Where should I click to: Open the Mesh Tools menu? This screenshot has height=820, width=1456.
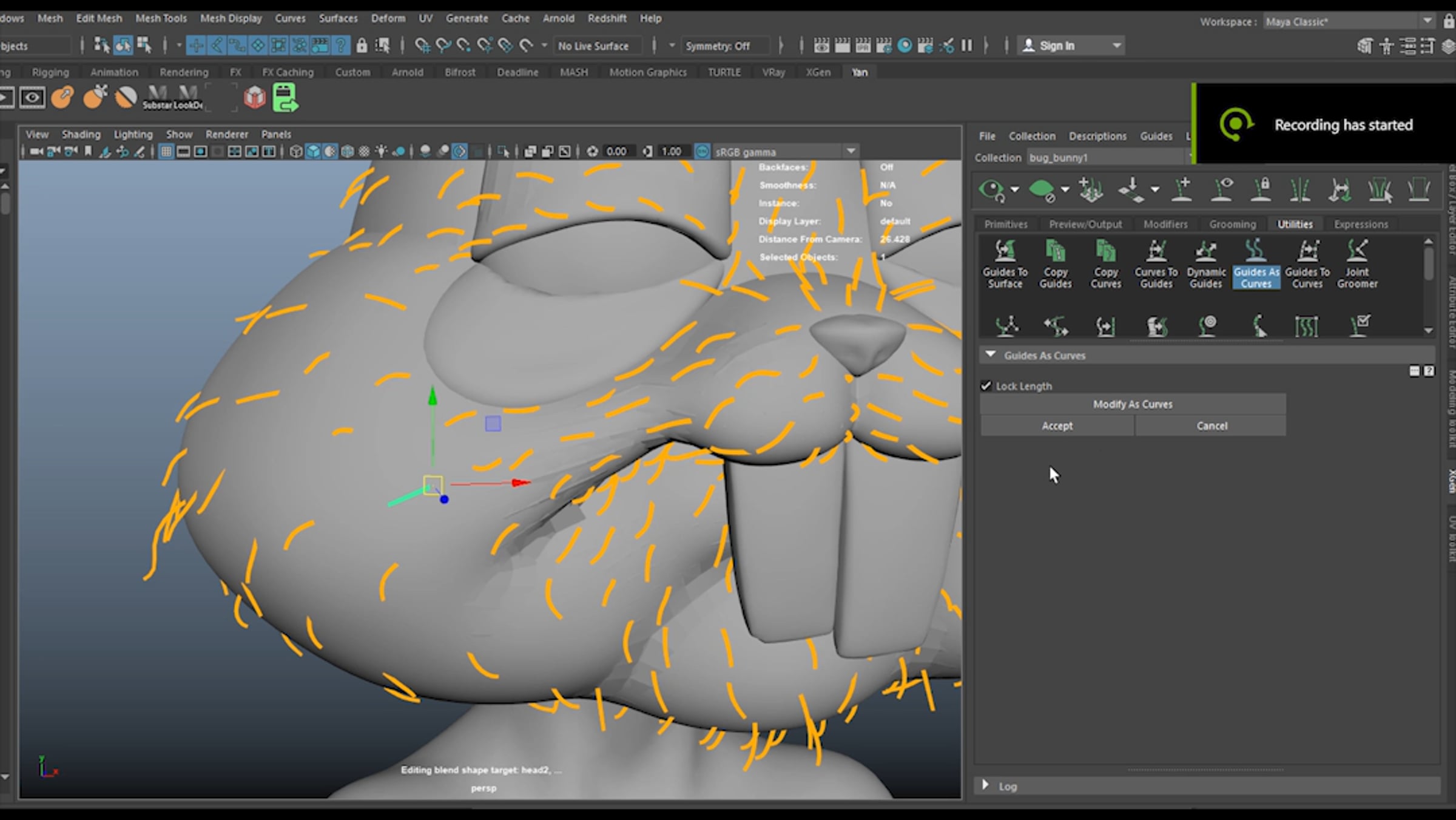tap(161, 18)
